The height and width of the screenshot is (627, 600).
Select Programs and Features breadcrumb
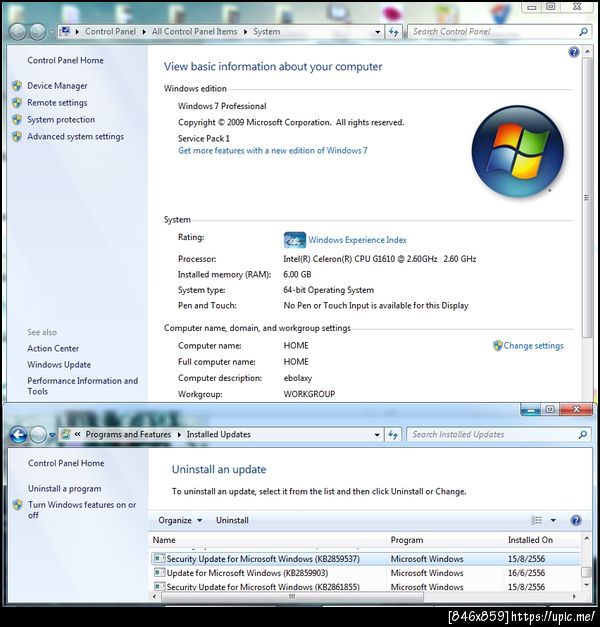point(128,434)
